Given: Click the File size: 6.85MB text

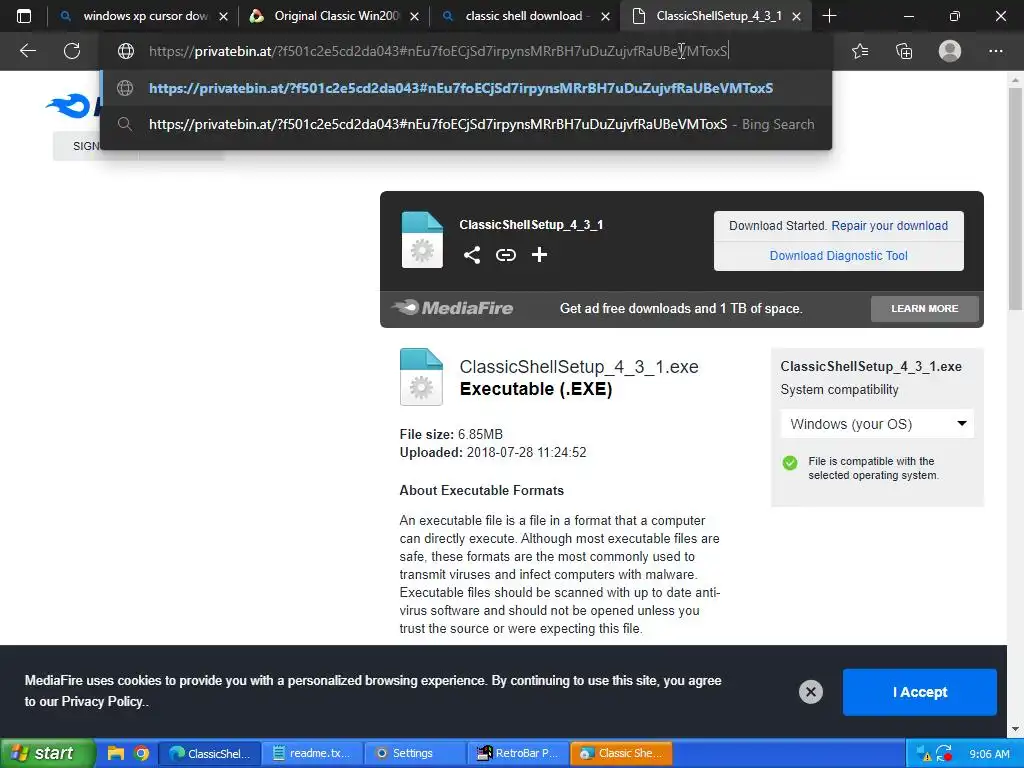Looking at the screenshot, I should click(451, 434).
